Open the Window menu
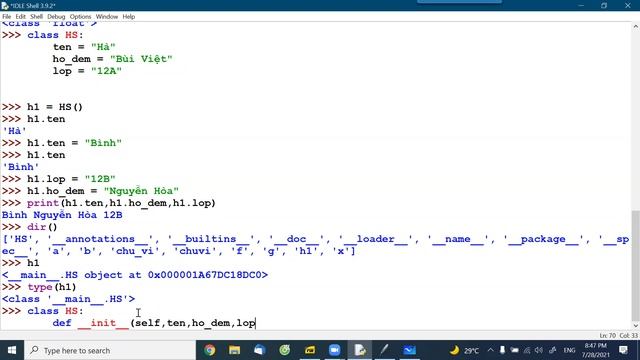 point(107,17)
